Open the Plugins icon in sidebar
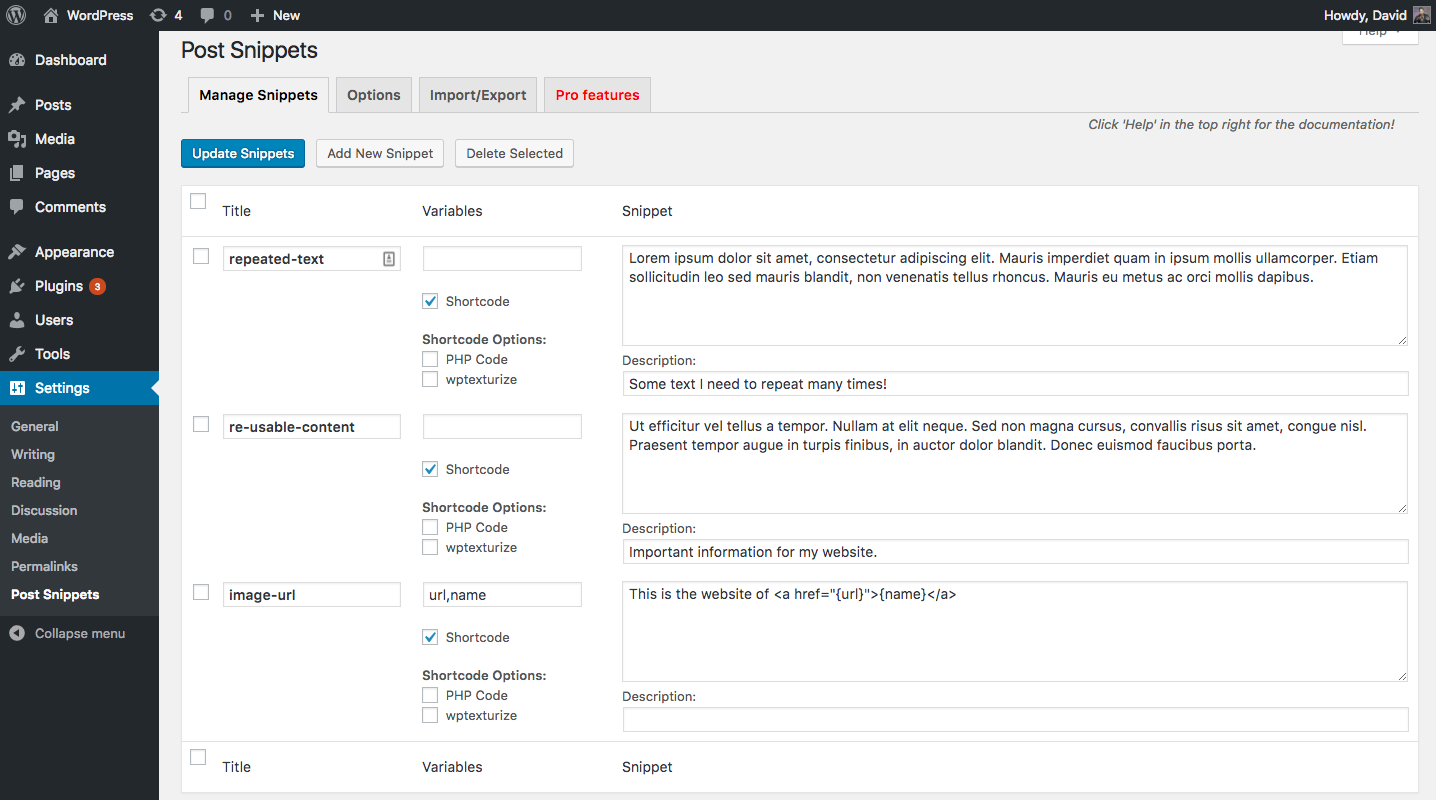 tap(17, 286)
